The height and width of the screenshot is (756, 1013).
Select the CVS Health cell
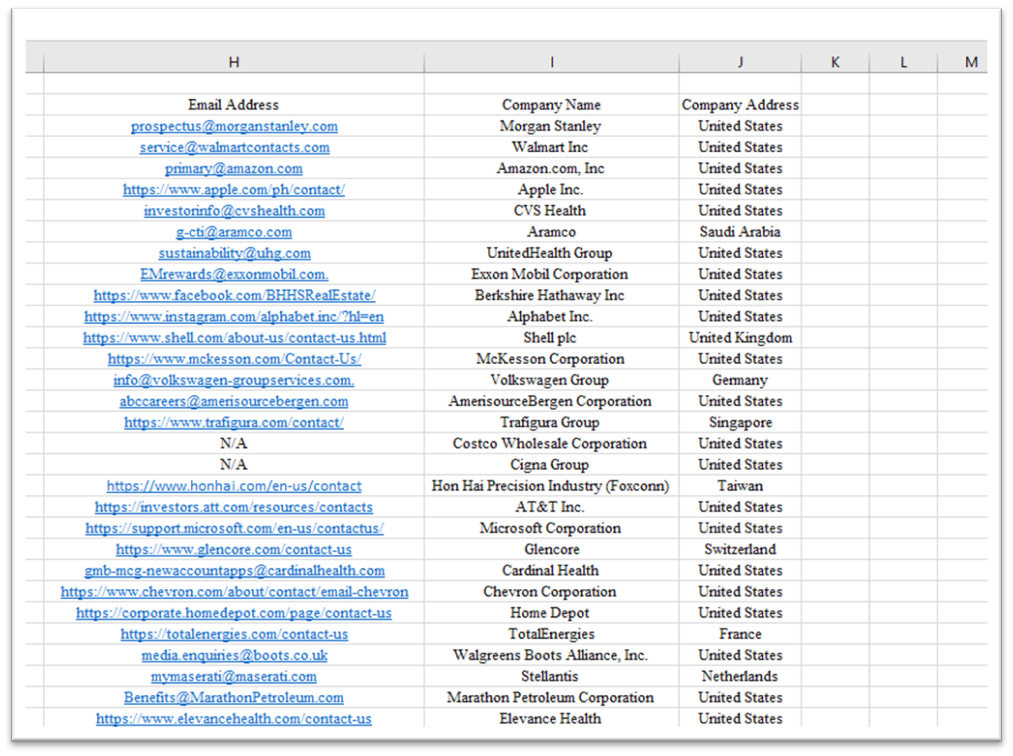point(552,211)
